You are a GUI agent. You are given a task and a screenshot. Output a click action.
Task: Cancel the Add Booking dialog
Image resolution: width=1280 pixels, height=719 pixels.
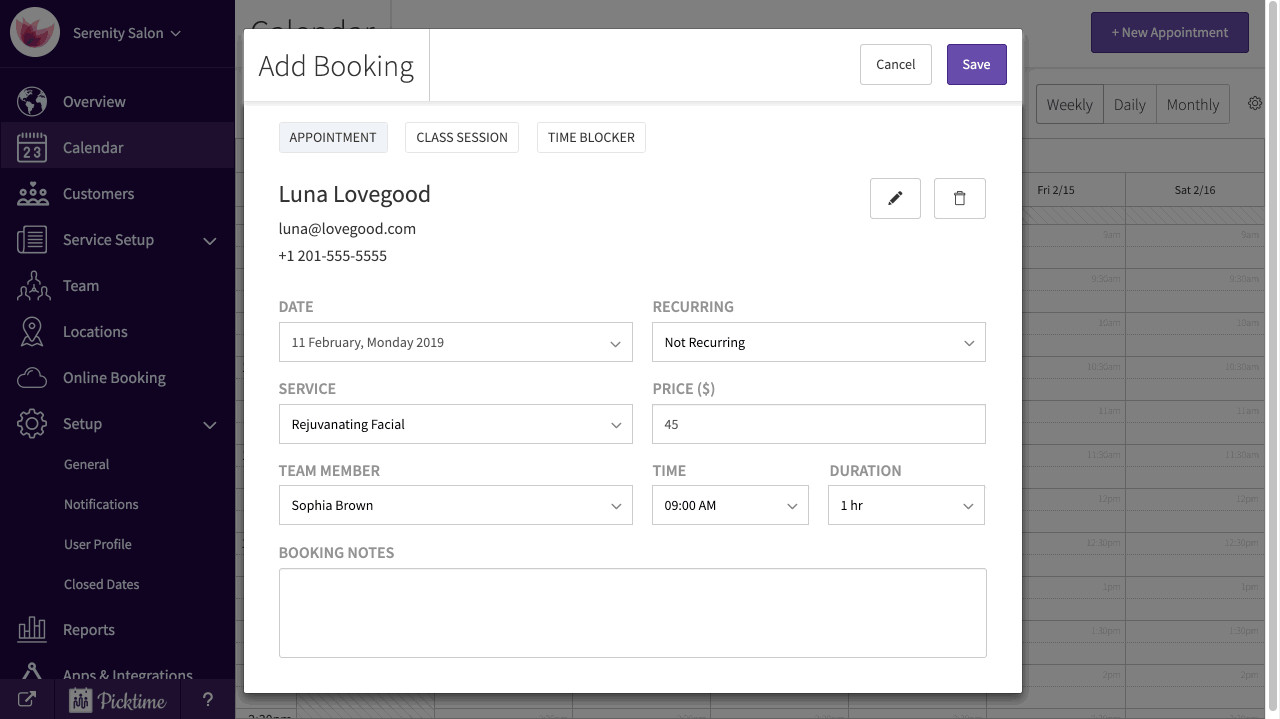click(x=895, y=64)
